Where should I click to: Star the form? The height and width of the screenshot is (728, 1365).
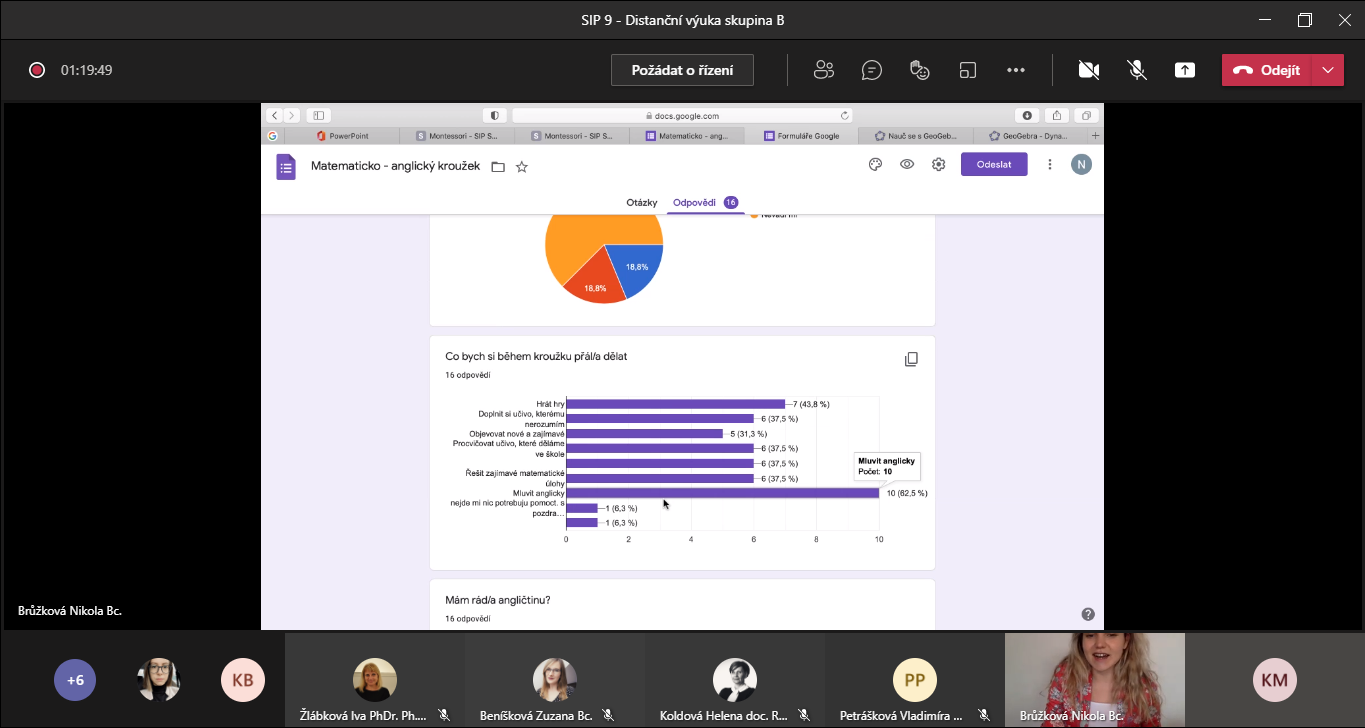(x=521, y=166)
